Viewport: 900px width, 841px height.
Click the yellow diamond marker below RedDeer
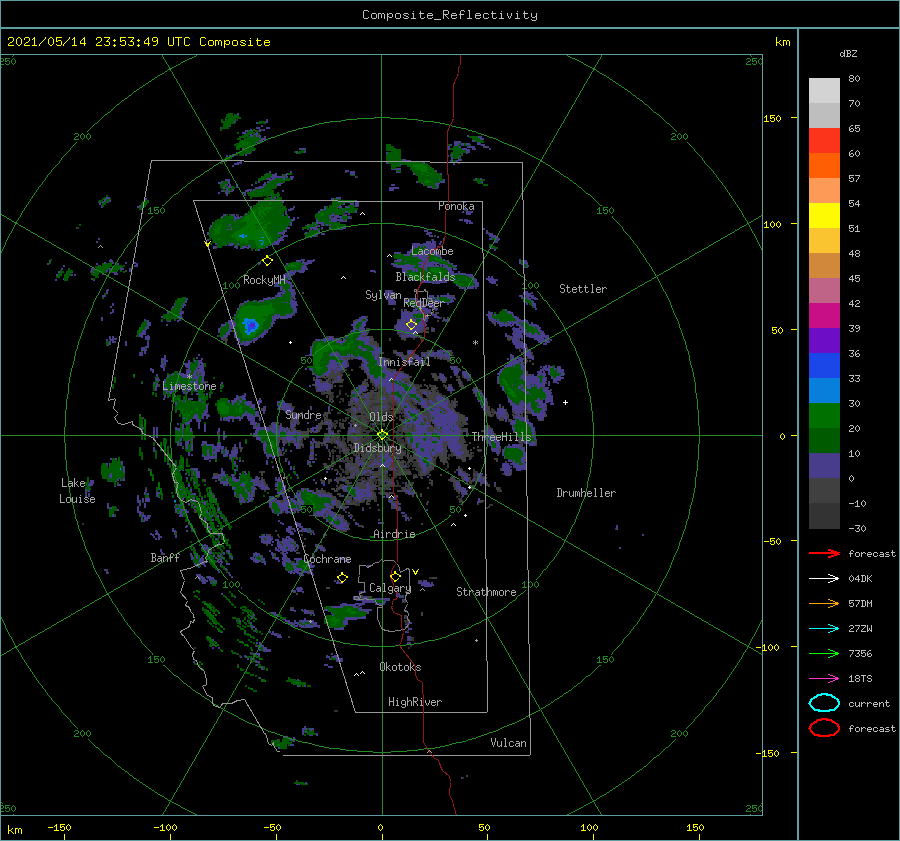(411, 325)
